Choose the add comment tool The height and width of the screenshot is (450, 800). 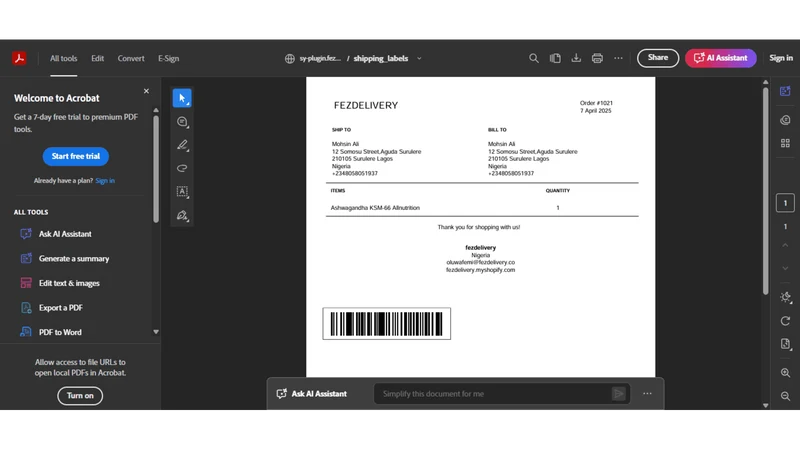[182, 121]
